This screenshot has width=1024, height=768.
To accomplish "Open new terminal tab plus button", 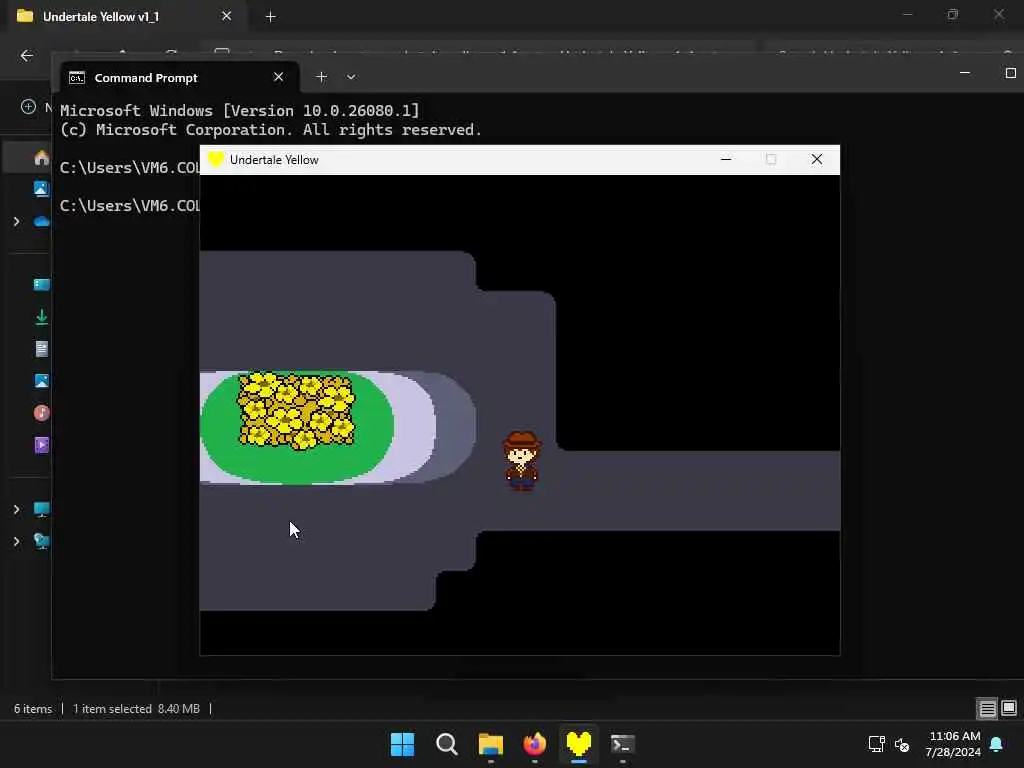I will pos(321,77).
